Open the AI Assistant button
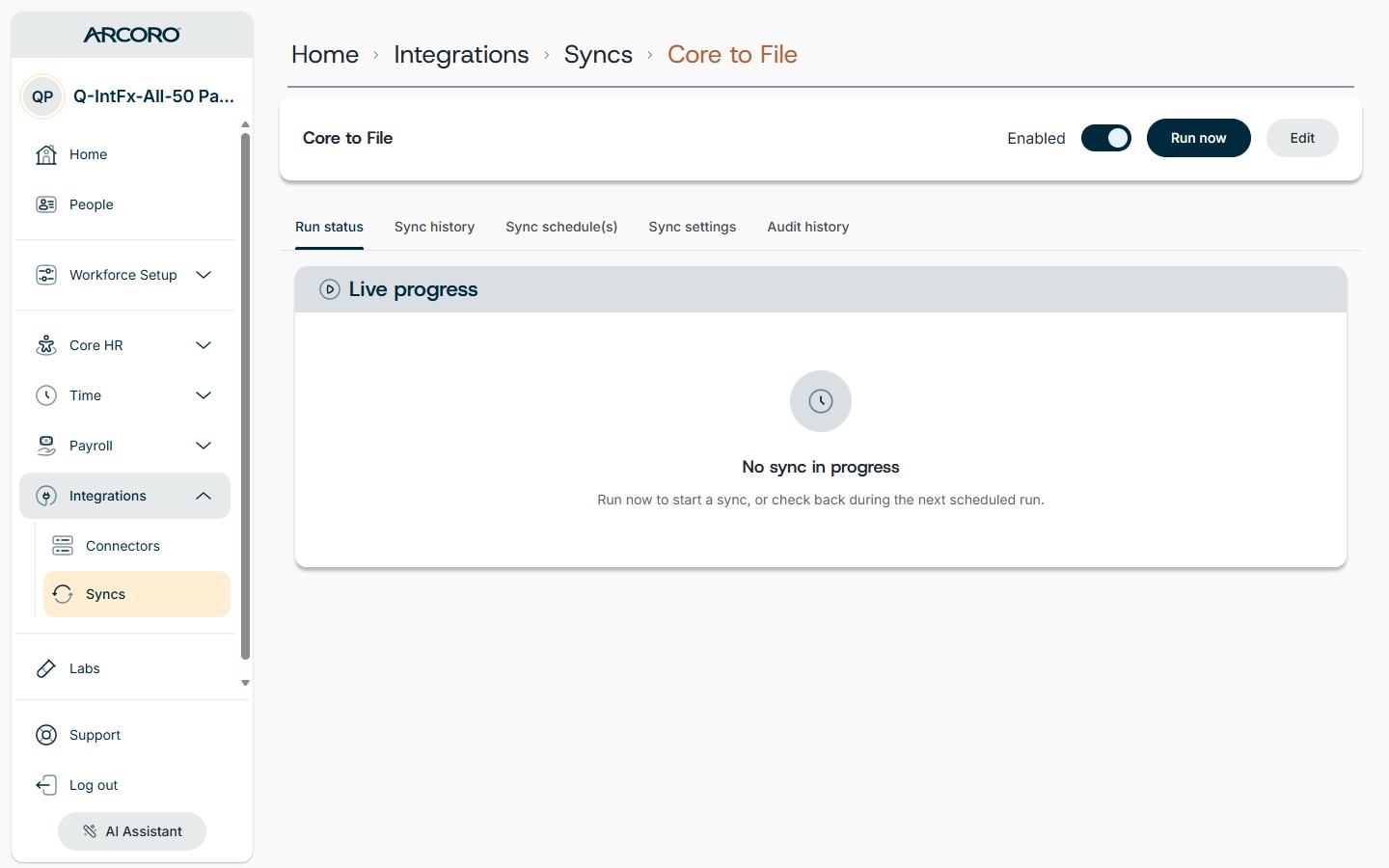Viewport: 1389px width, 868px height. click(x=132, y=831)
